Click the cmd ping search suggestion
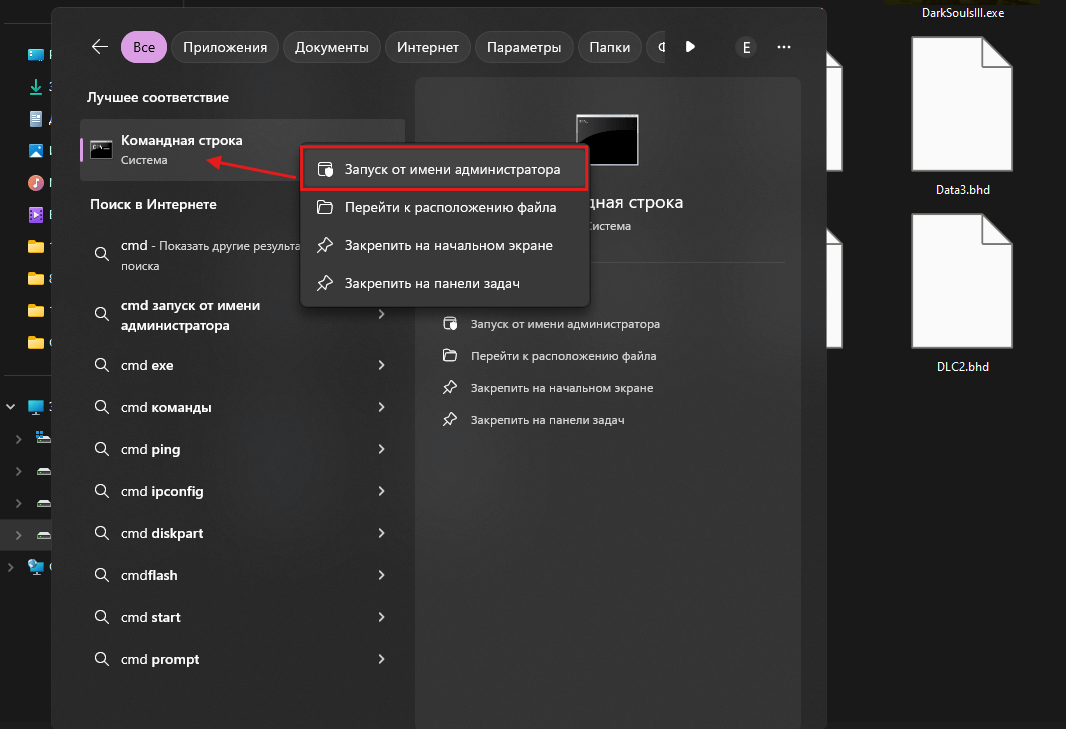This screenshot has height=729, width=1066. pyautogui.click(x=151, y=449)
